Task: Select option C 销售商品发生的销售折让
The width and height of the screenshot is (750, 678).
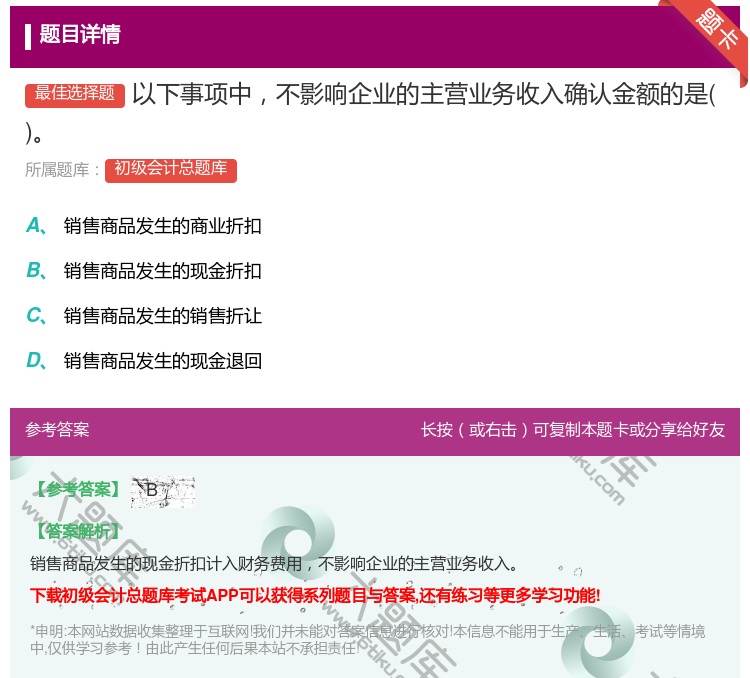Action: [x=144, y=316]
